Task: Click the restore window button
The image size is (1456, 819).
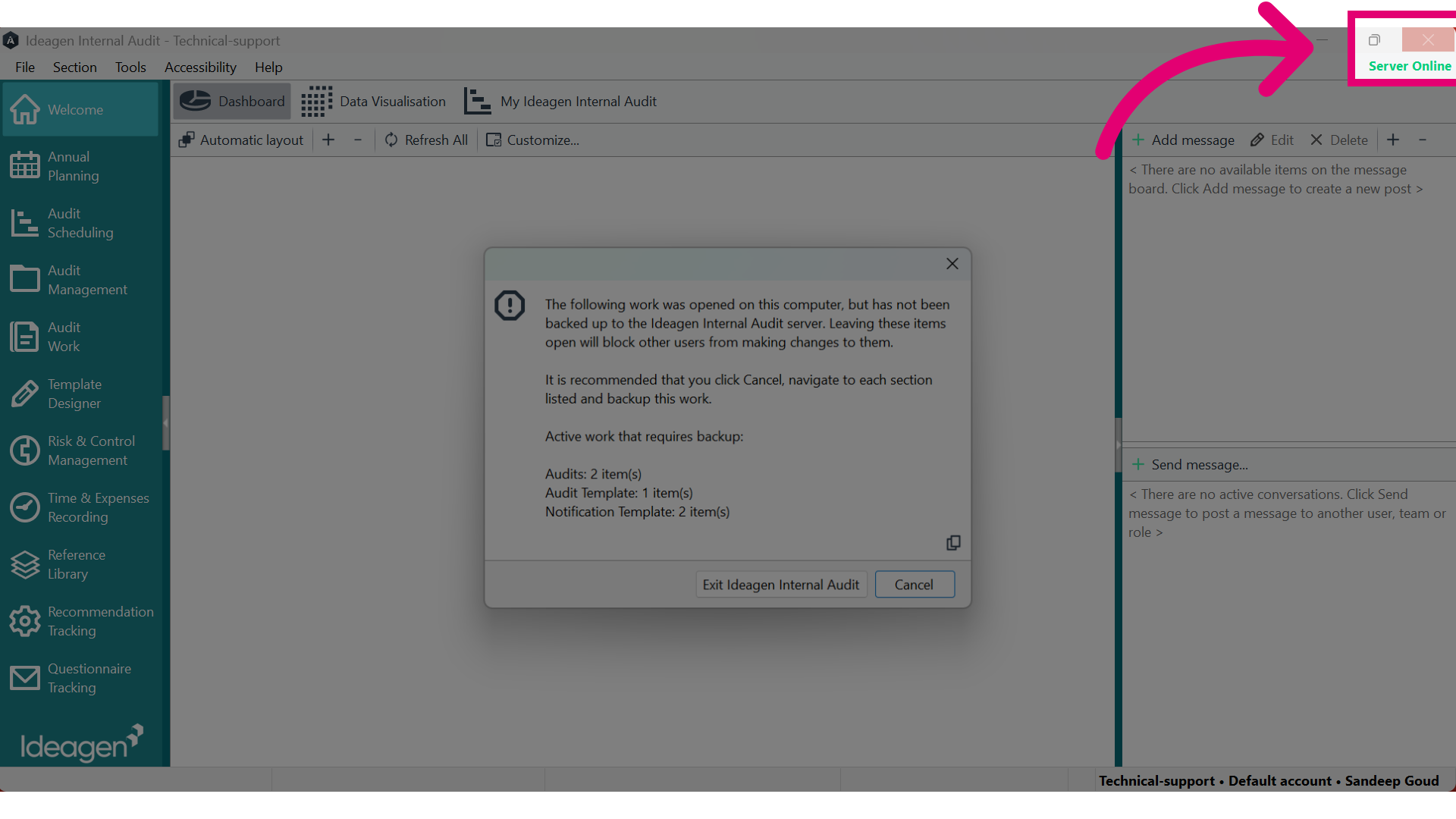Action: (x=1374, y=40)
